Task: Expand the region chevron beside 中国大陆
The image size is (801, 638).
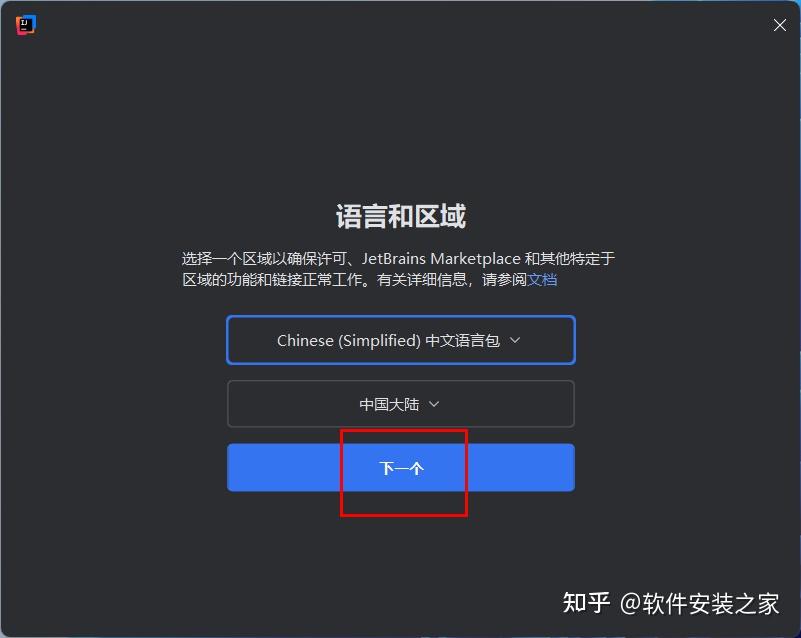Action: point(434,404)
